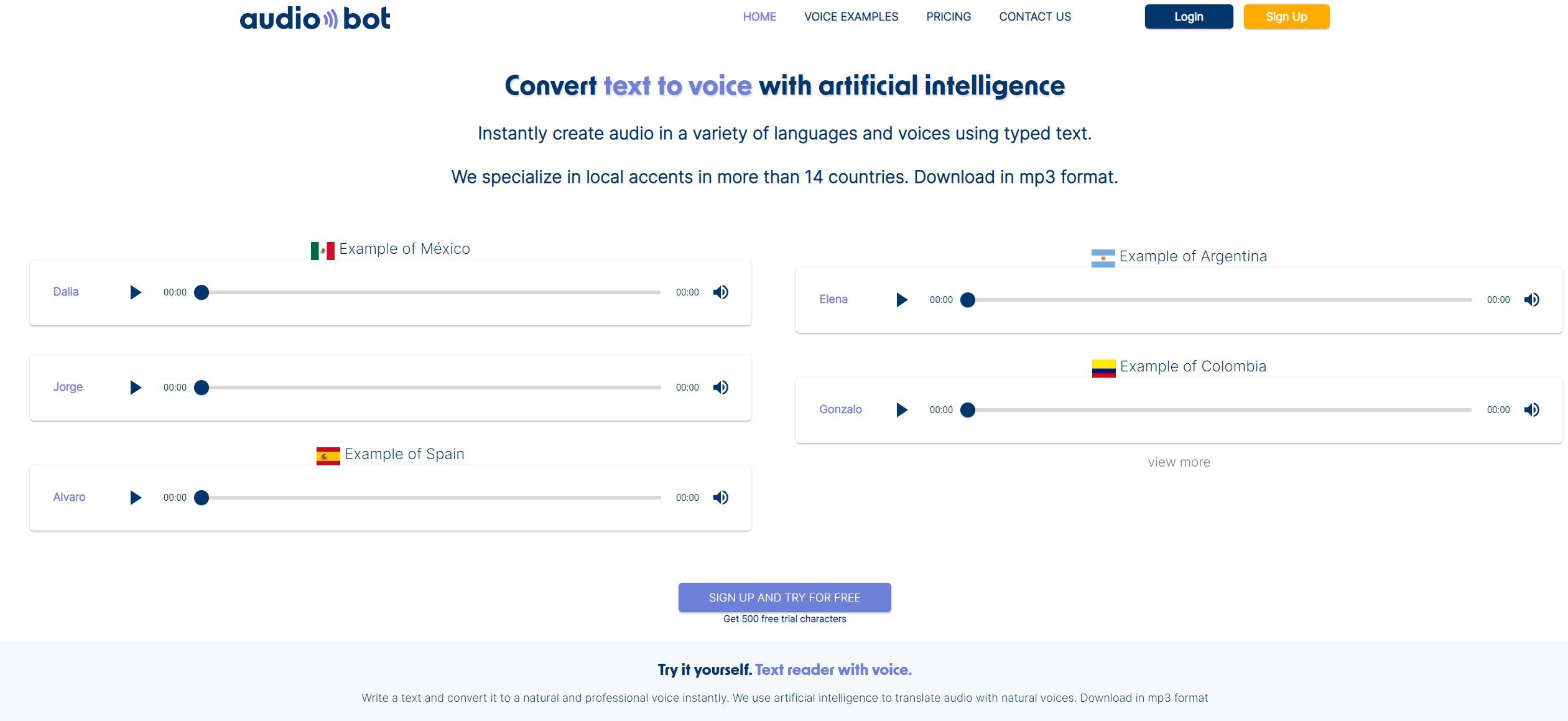Mute Elena's audio player

click(1532, 299)
